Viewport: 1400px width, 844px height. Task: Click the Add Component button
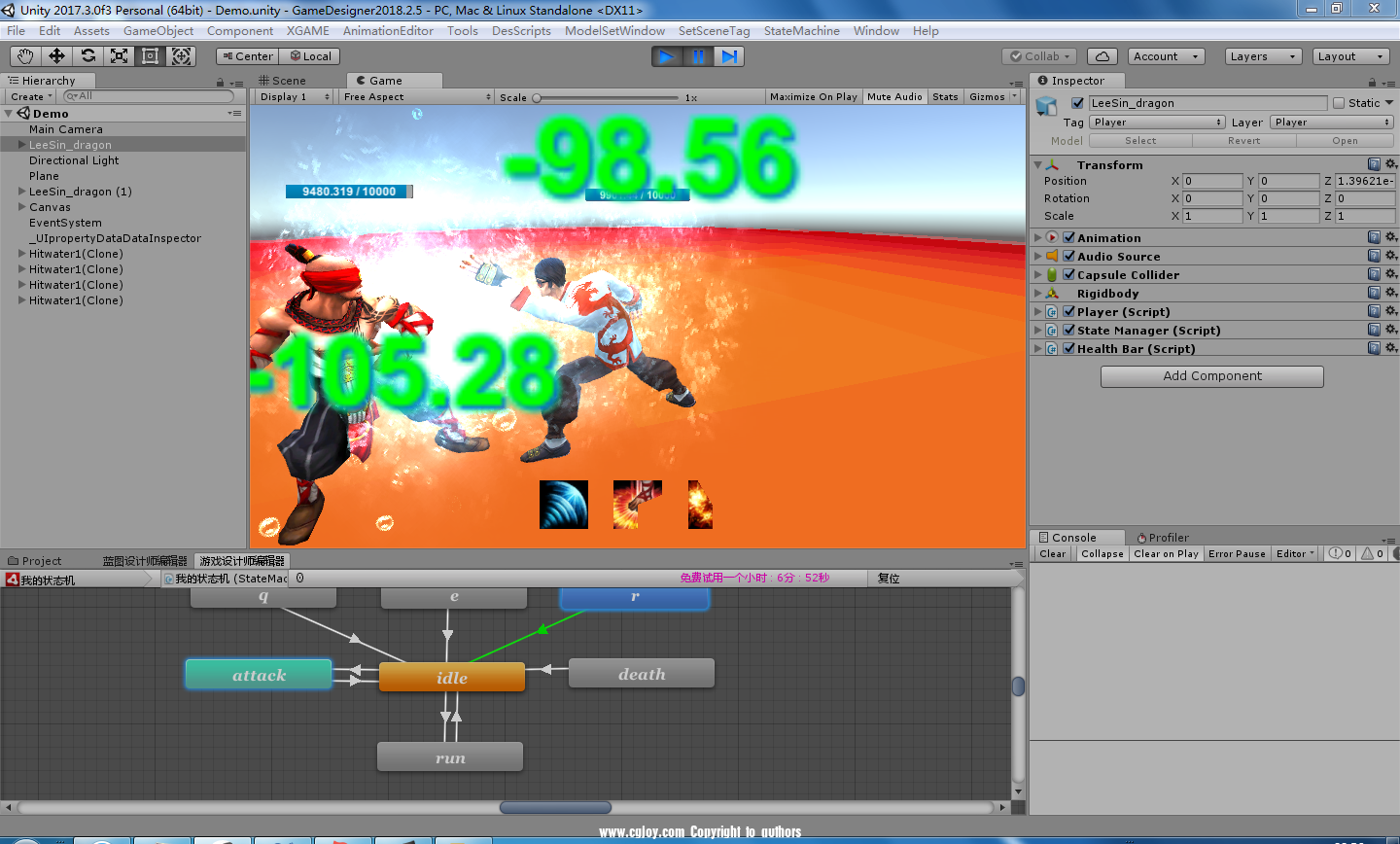(1211, 376)
